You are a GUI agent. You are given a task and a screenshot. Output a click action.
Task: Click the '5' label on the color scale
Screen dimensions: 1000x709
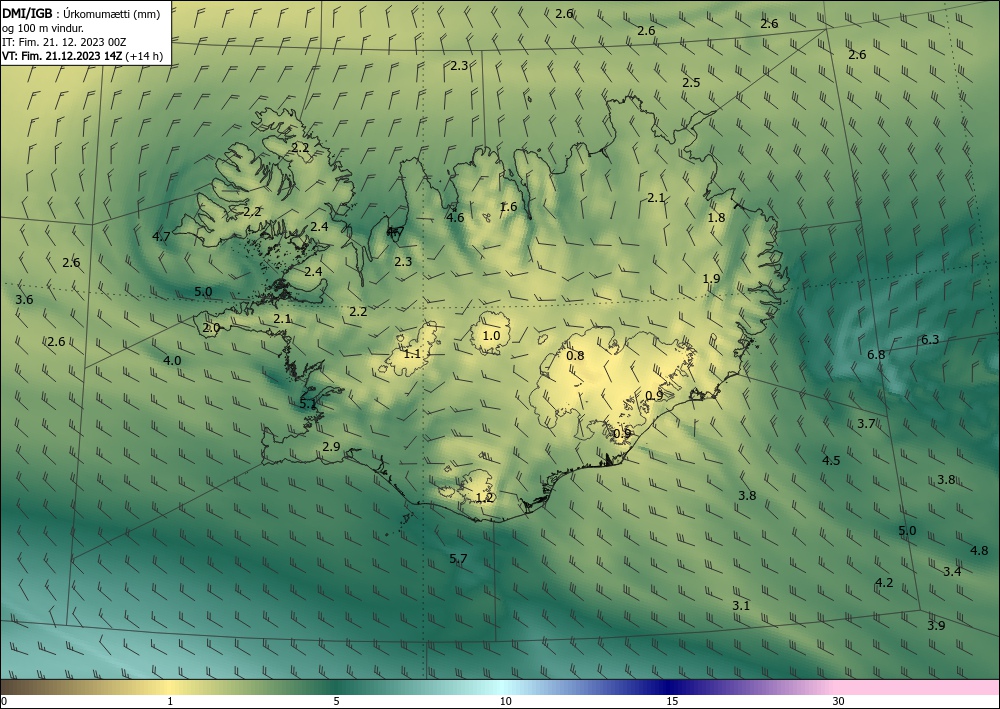pos(336,701)
